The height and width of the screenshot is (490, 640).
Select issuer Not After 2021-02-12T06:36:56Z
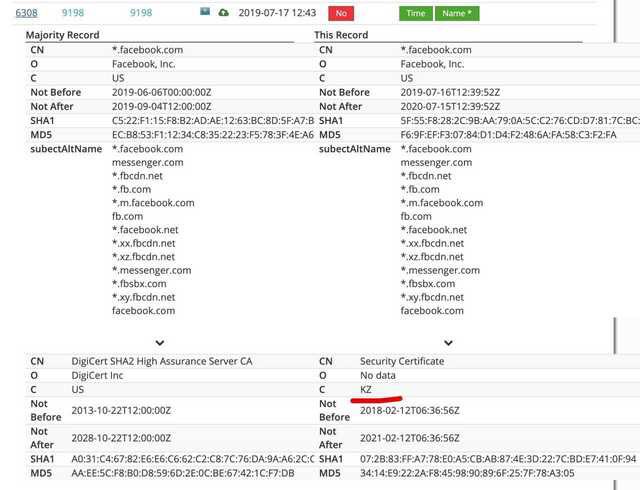click(x=410, y=438)
